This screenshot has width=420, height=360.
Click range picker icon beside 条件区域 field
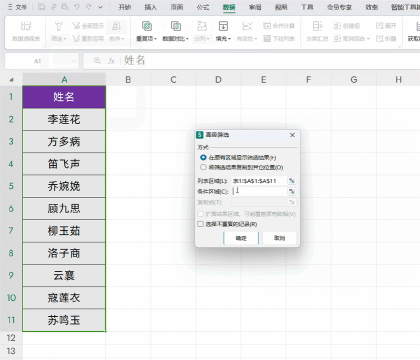[x=292, y=191]
